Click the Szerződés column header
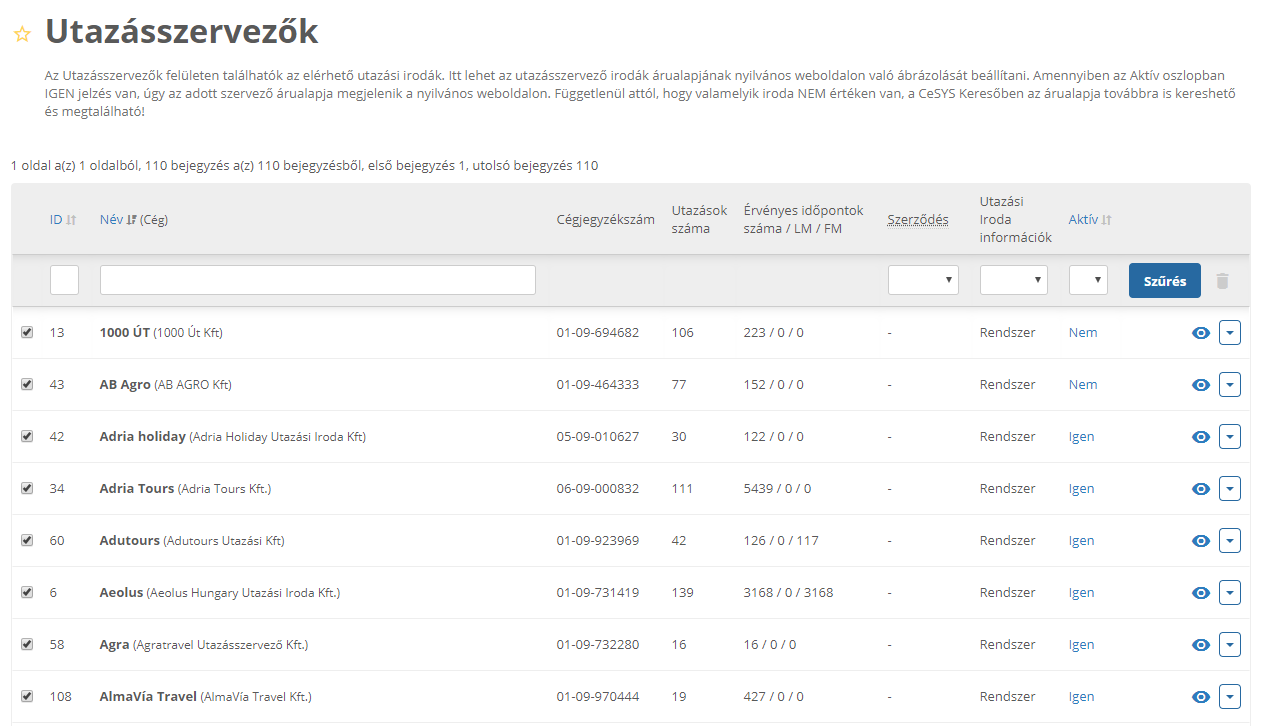 point(918,220)
